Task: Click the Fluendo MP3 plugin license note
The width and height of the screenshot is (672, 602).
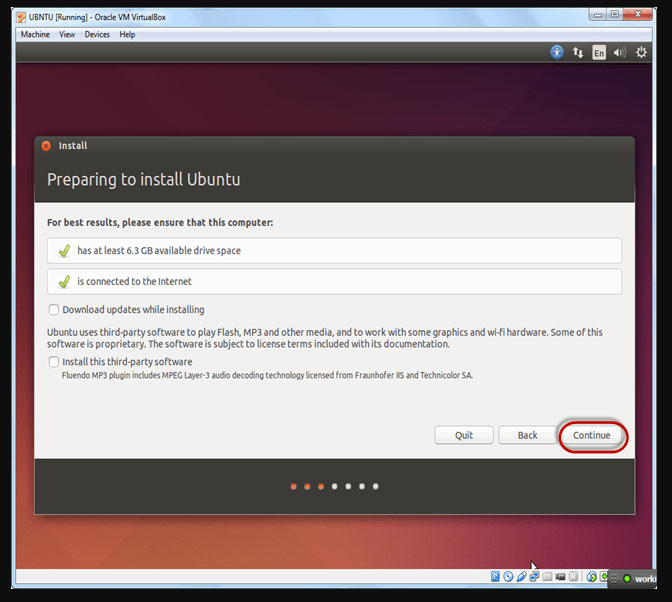Action: pyautogui.click(x=267, y=375)
